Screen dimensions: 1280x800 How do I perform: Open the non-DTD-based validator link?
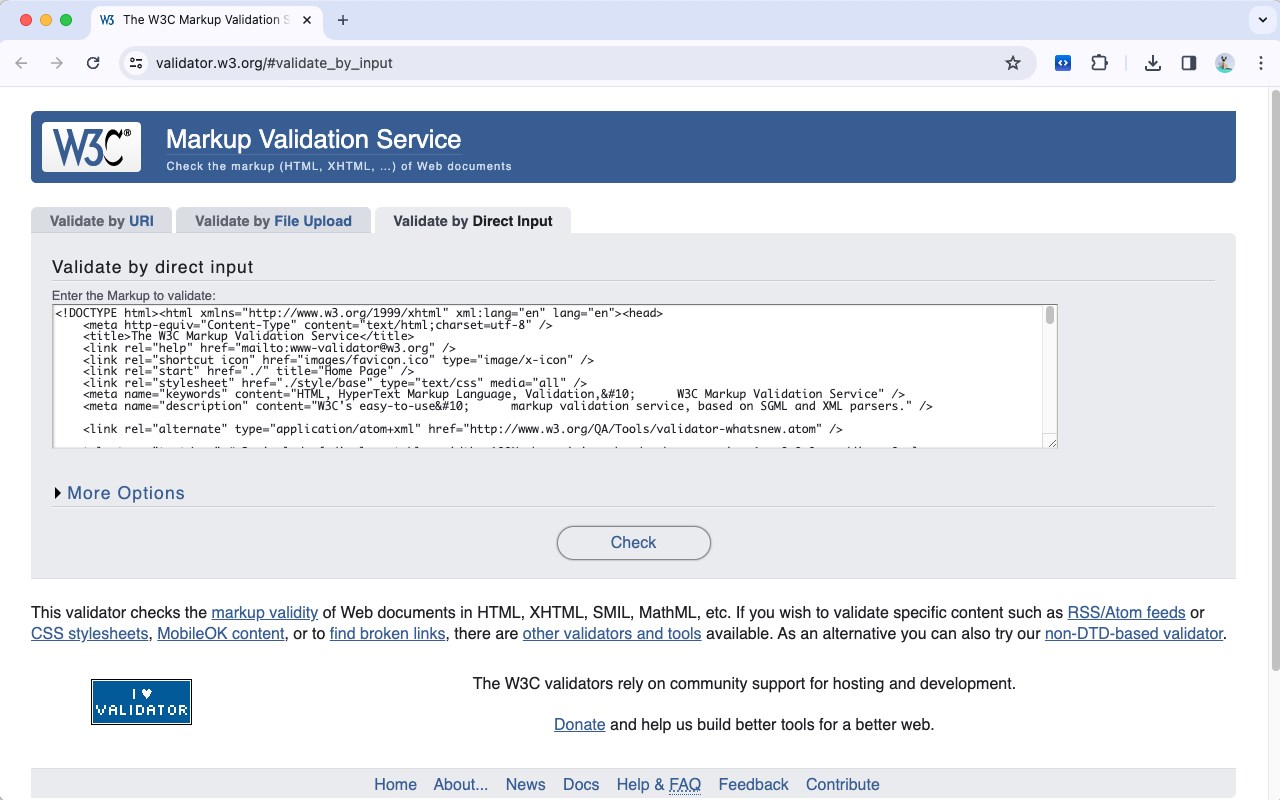click(x=1134, y=633)
